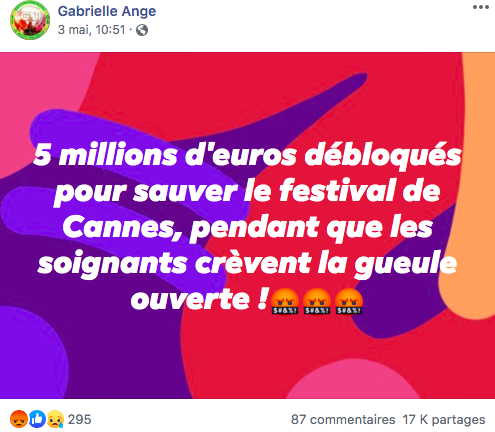This screenshot has height=432, width=495.
Task: Click the angry reaction icon
Action: [x=19, y=419]
